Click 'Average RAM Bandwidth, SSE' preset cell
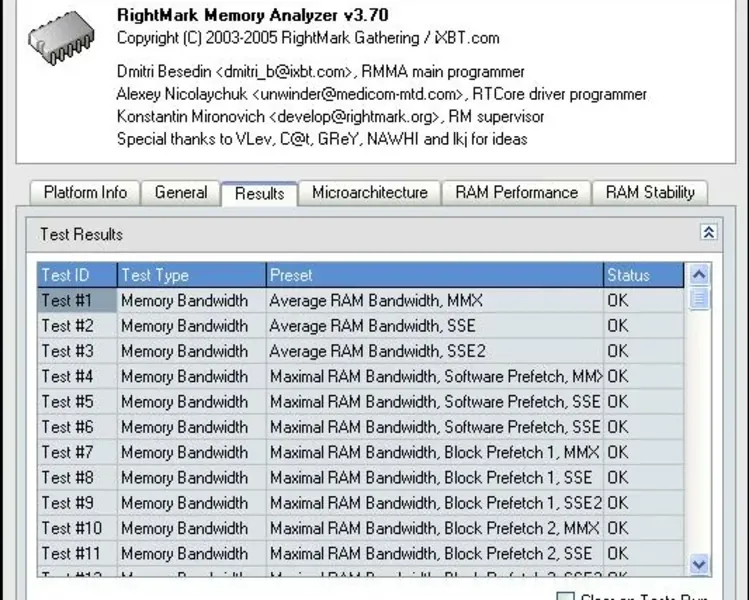749x600 pixels. tap(435, 326)
